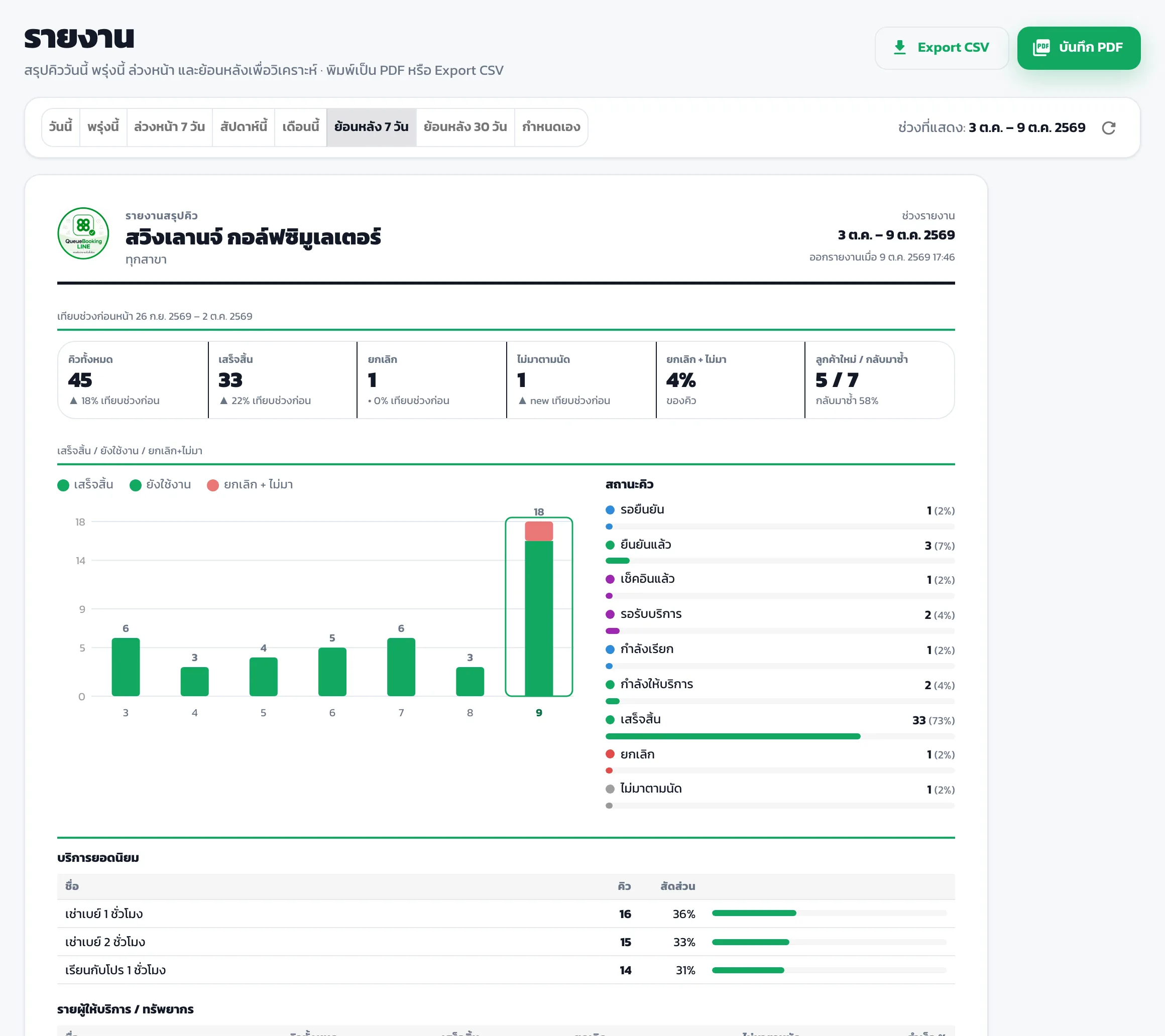Switch to ล่วงหน้า 7 วัน tab

click(x=169, y=127)
